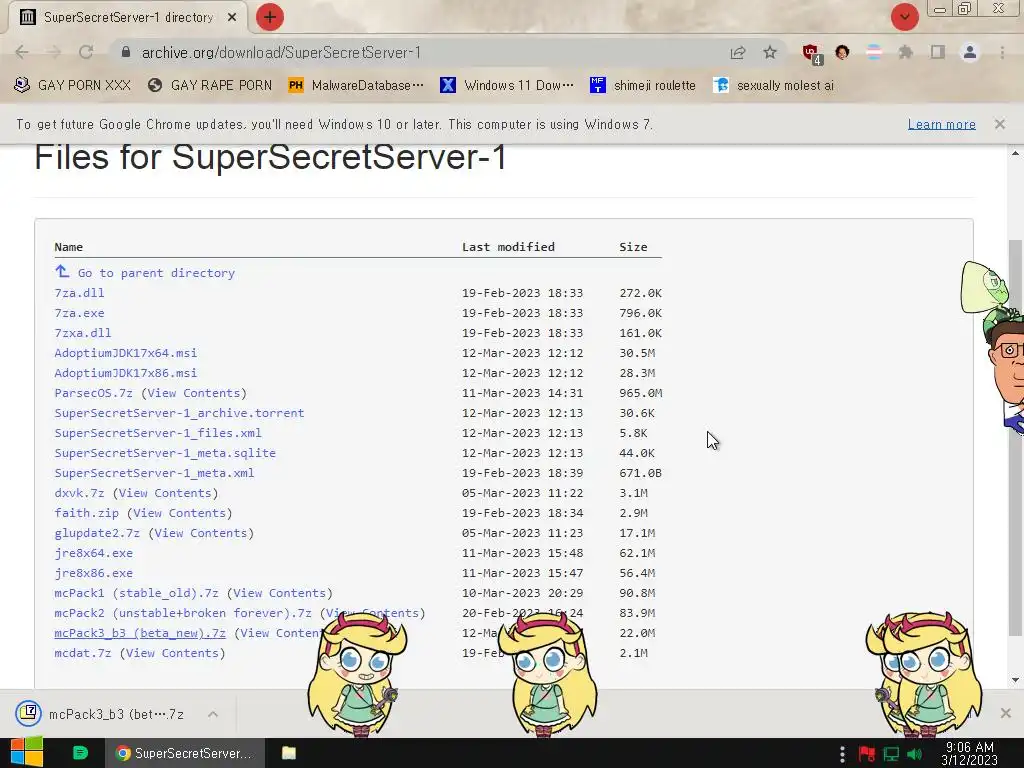
Task: Open the shimeji roulette bookmark
Action: [643, 86]
